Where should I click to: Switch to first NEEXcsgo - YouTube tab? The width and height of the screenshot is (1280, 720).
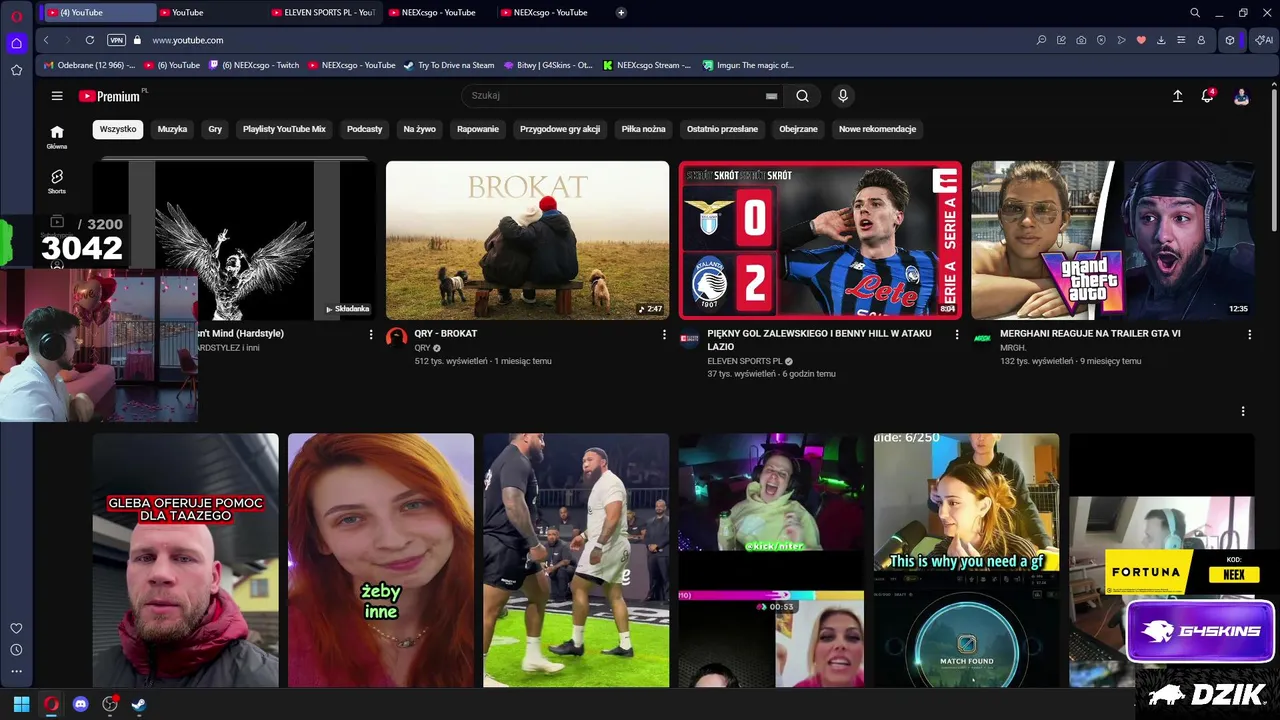(438, 13)
